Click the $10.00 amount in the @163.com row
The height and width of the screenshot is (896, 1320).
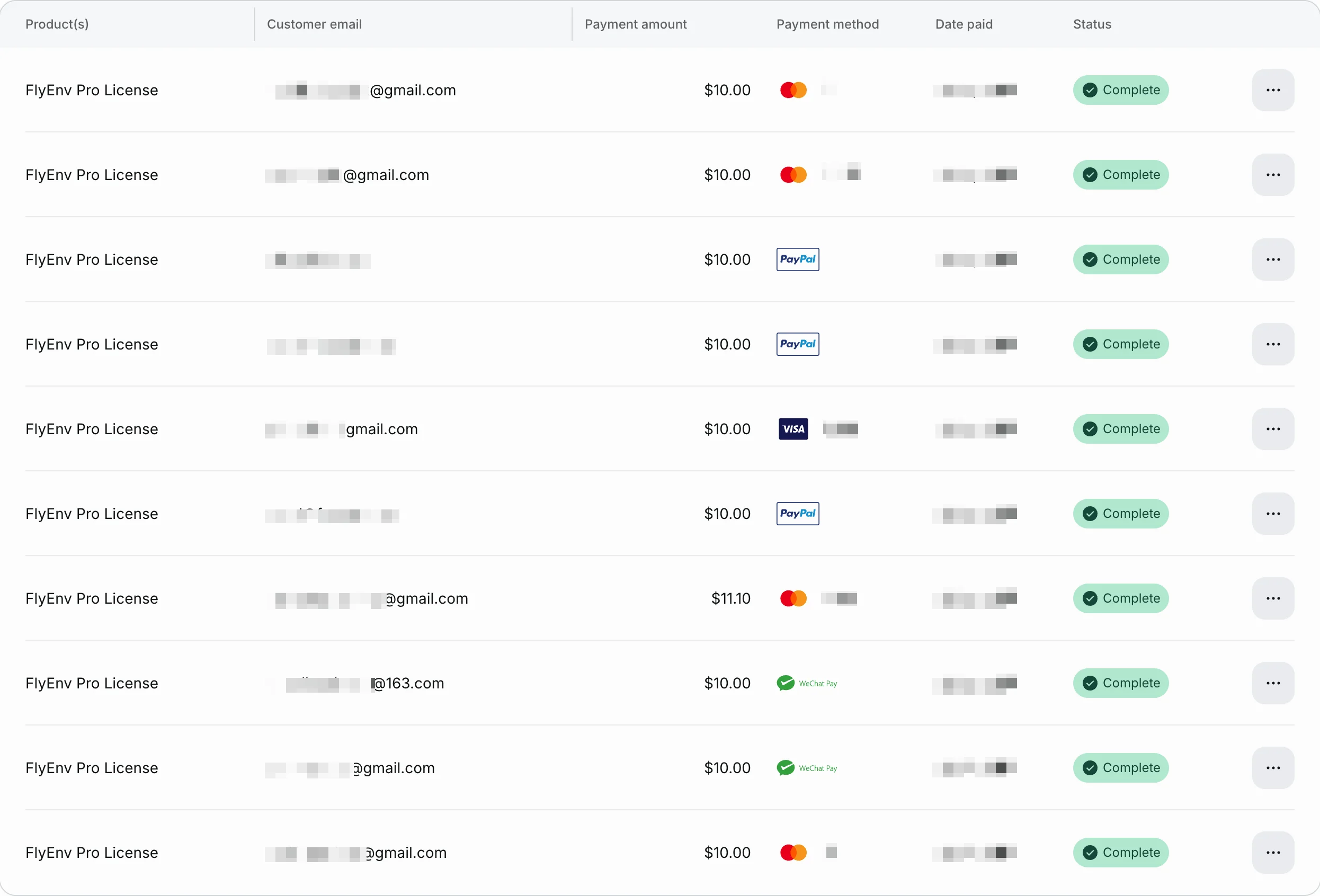tap(727, 683)
